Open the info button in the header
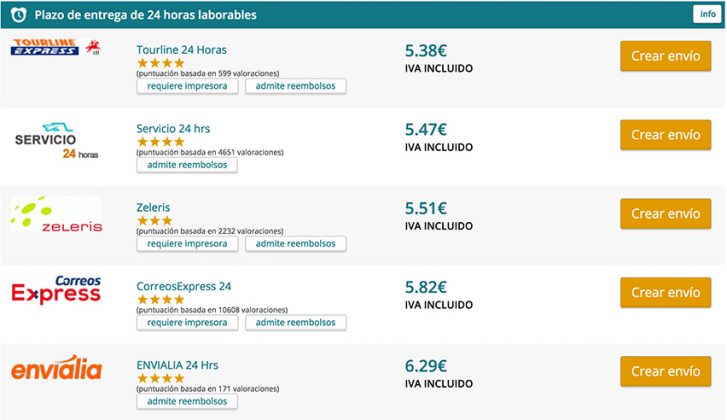This screenshot has height=420, width=727. 708,14
